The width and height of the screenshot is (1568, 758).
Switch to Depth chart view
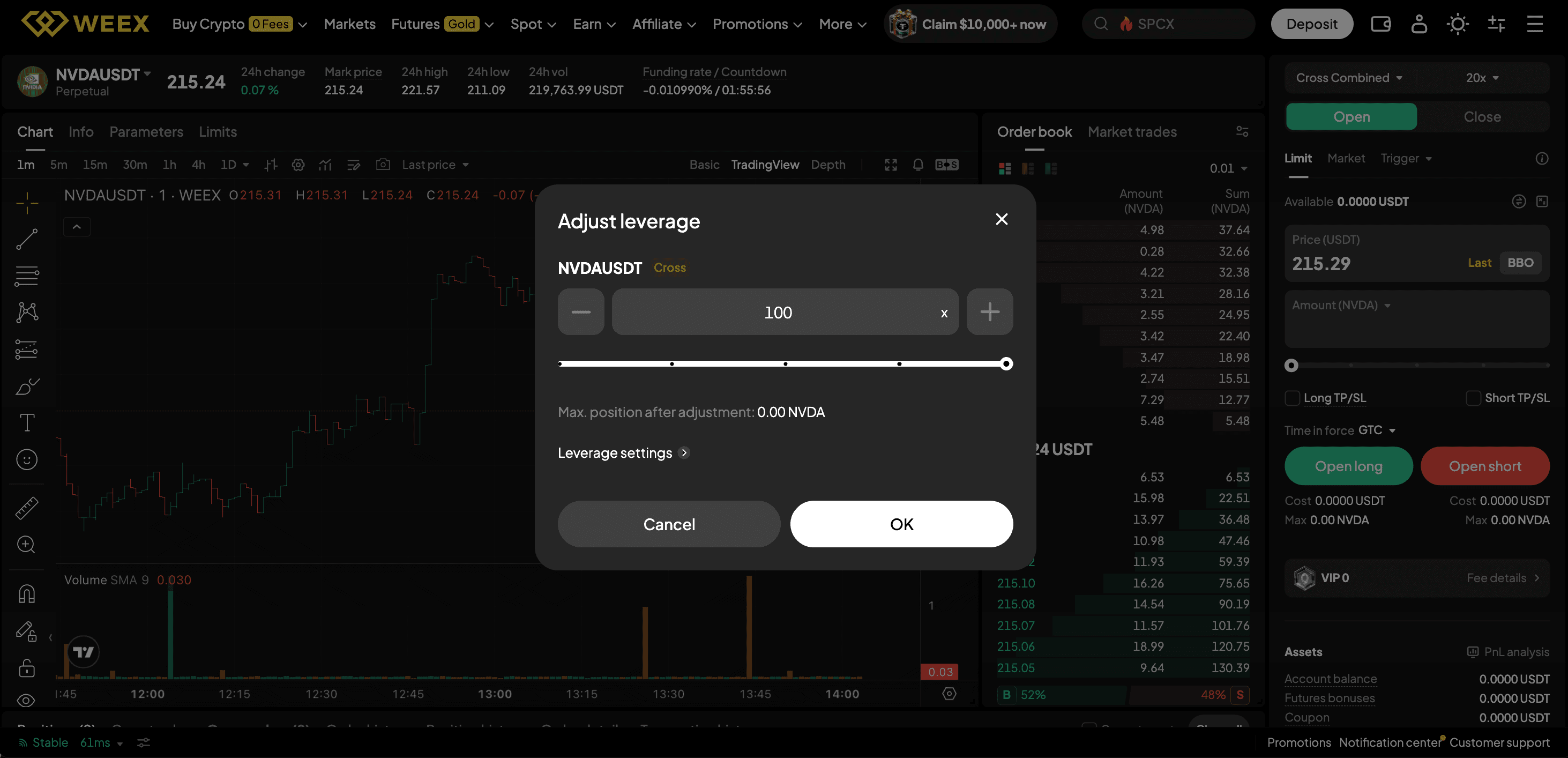click(x=828, y=165)
